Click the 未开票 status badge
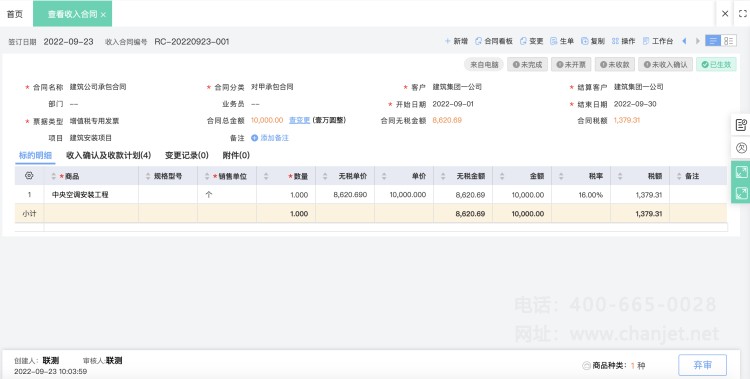 pos(571,65)
